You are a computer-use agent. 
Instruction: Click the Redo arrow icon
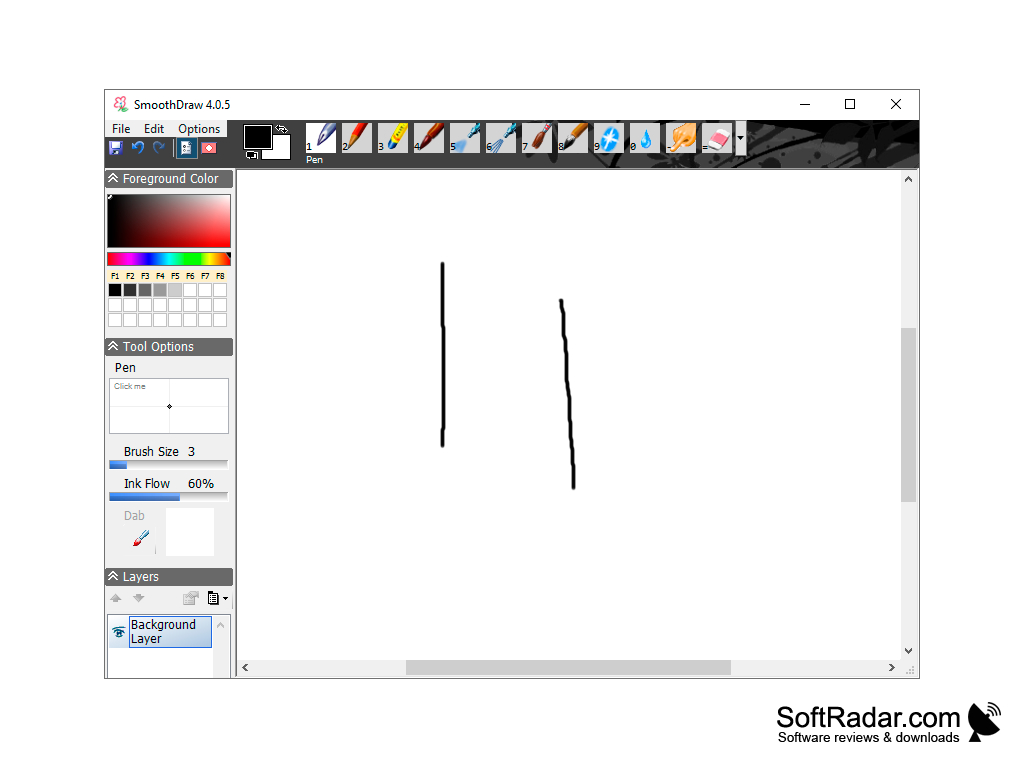[x=159, y=148]
